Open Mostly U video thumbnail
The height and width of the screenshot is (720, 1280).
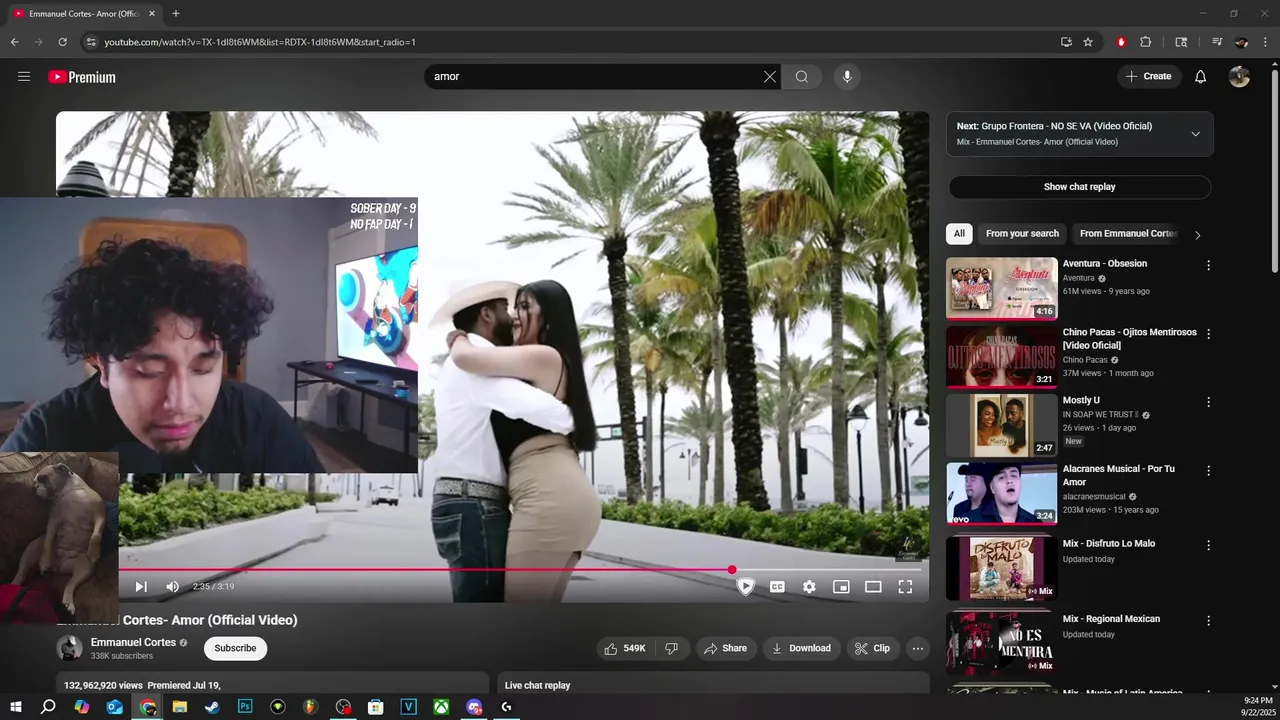(1001, 425)
